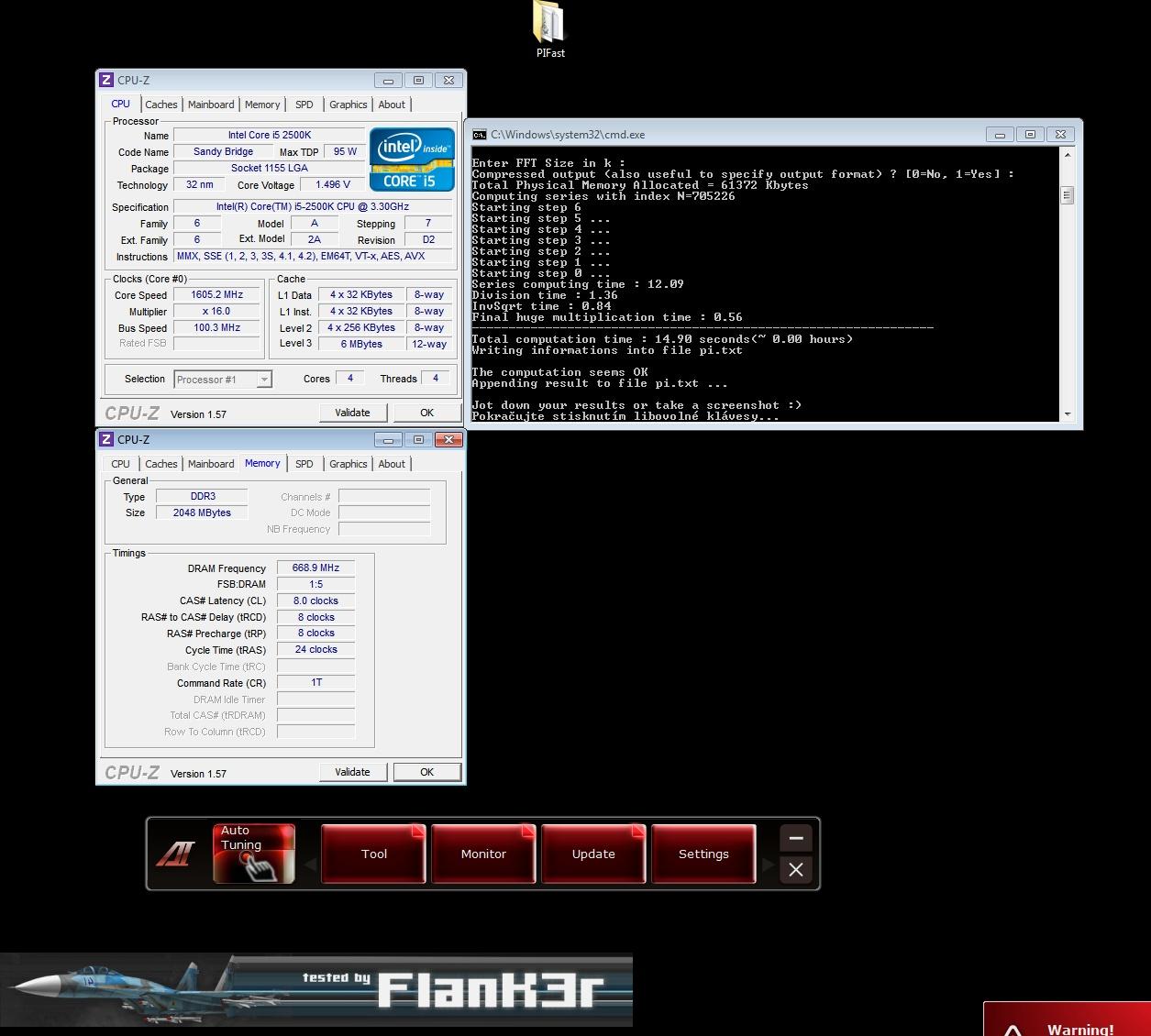Click the ASUS AI Suite logo
The image size is (1151, 1036).
click(x=175, y=854)
